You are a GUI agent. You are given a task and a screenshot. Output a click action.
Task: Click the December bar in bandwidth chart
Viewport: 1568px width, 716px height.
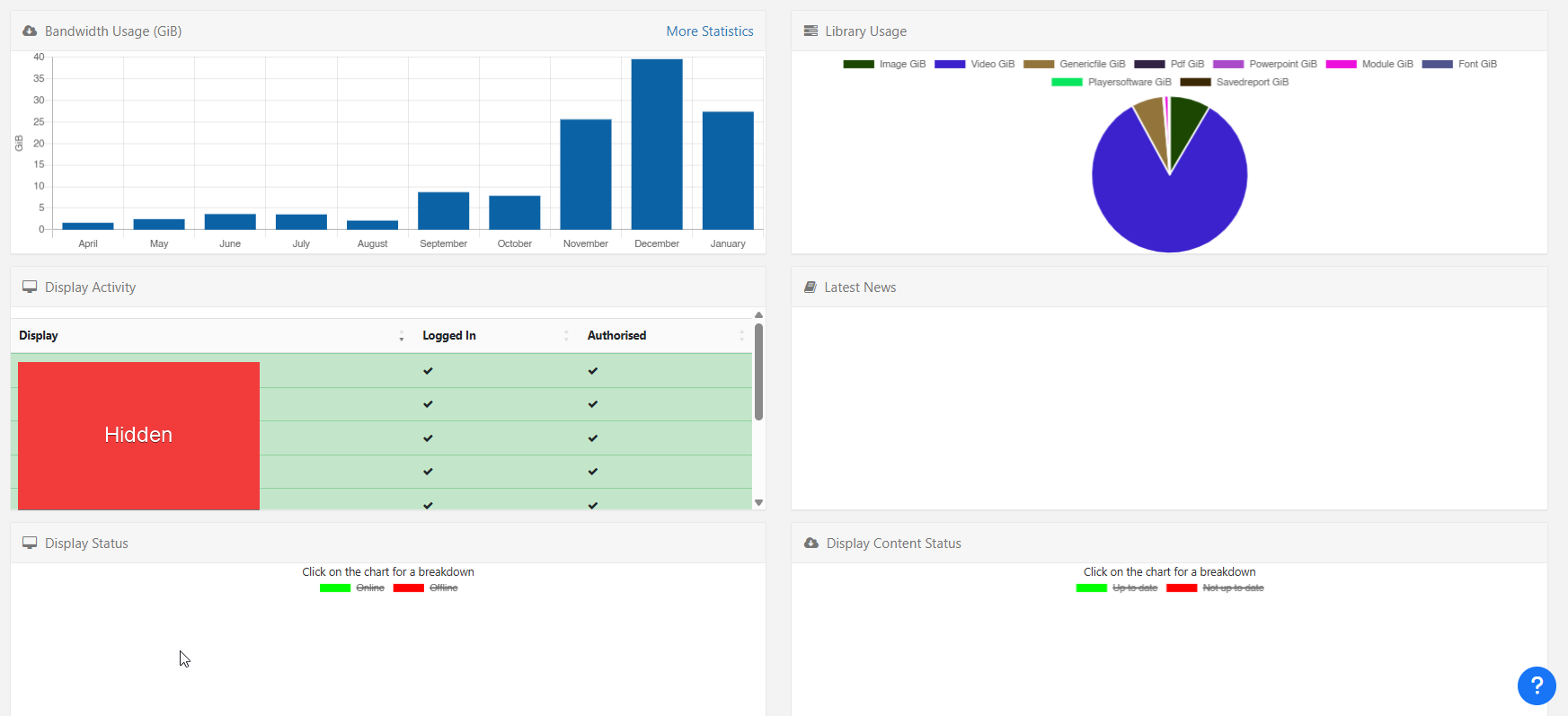657,144
